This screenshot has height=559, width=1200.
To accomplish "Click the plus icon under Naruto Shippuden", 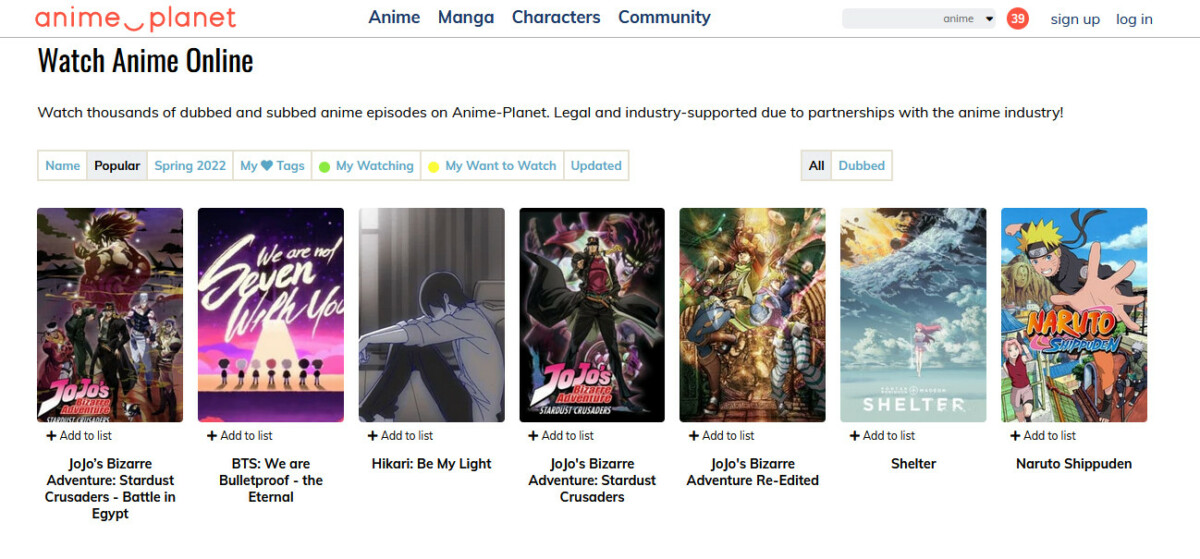I will (x=1015, y=436).
